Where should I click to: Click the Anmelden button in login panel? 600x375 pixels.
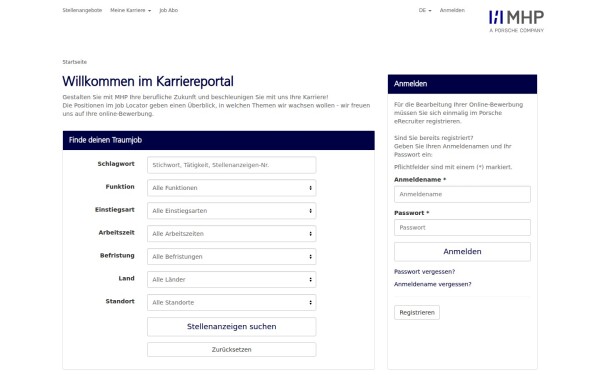[x=462, y=252]
